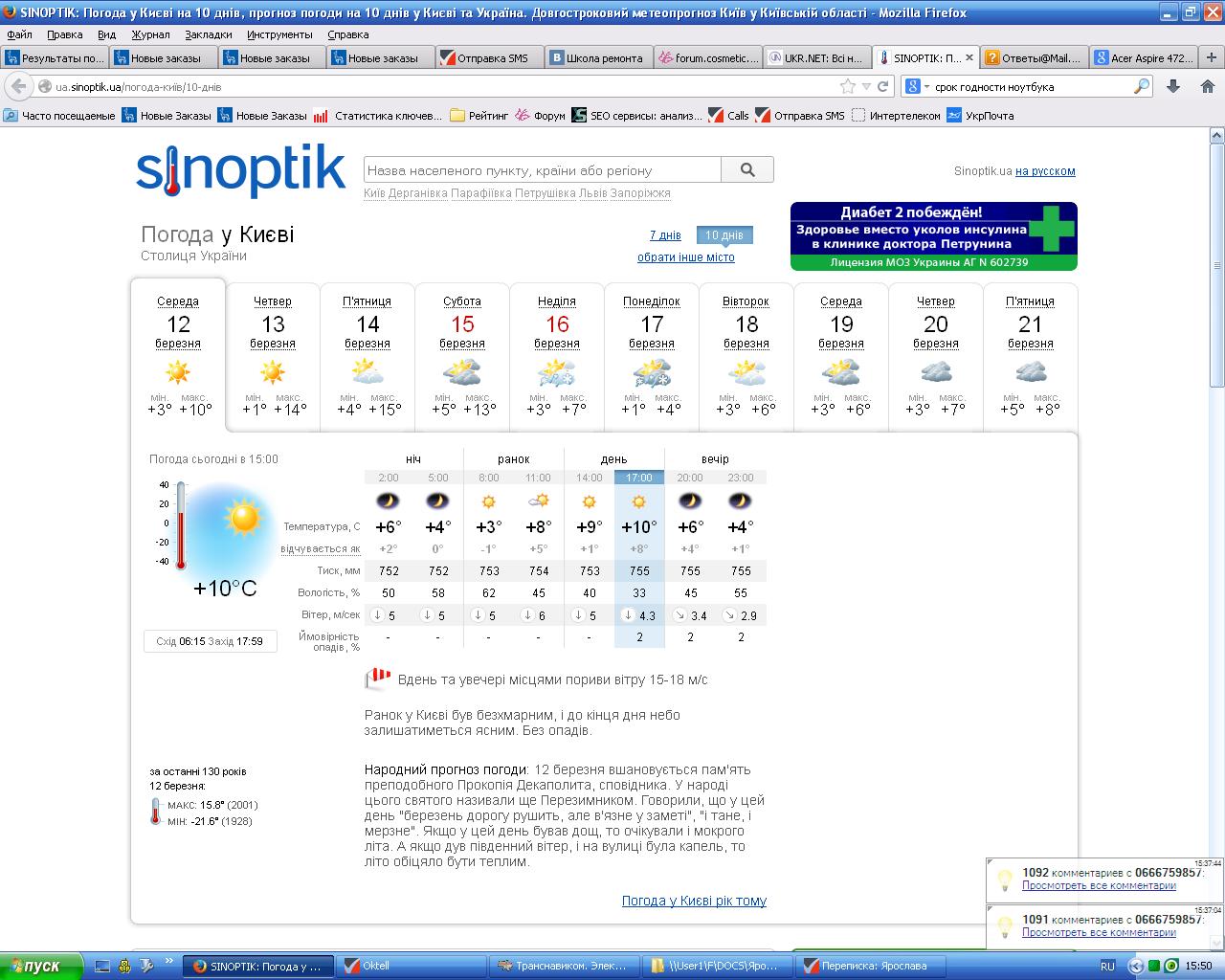
Task: Click the wind sock warning icon
Action: (377, 679)
